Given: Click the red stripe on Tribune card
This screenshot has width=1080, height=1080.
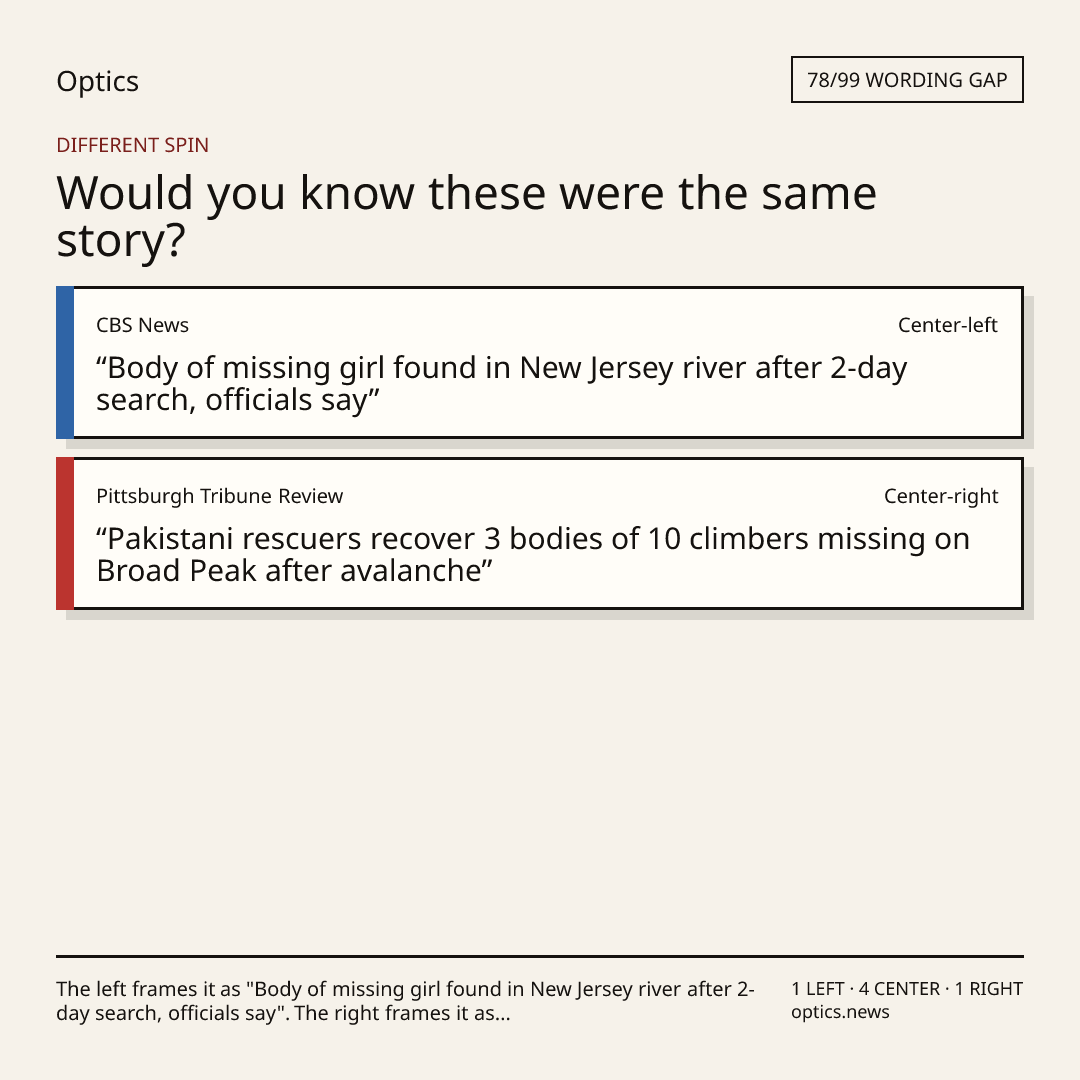Looking at the screenshot, I should pyautogui.click(x=65, y=533).
